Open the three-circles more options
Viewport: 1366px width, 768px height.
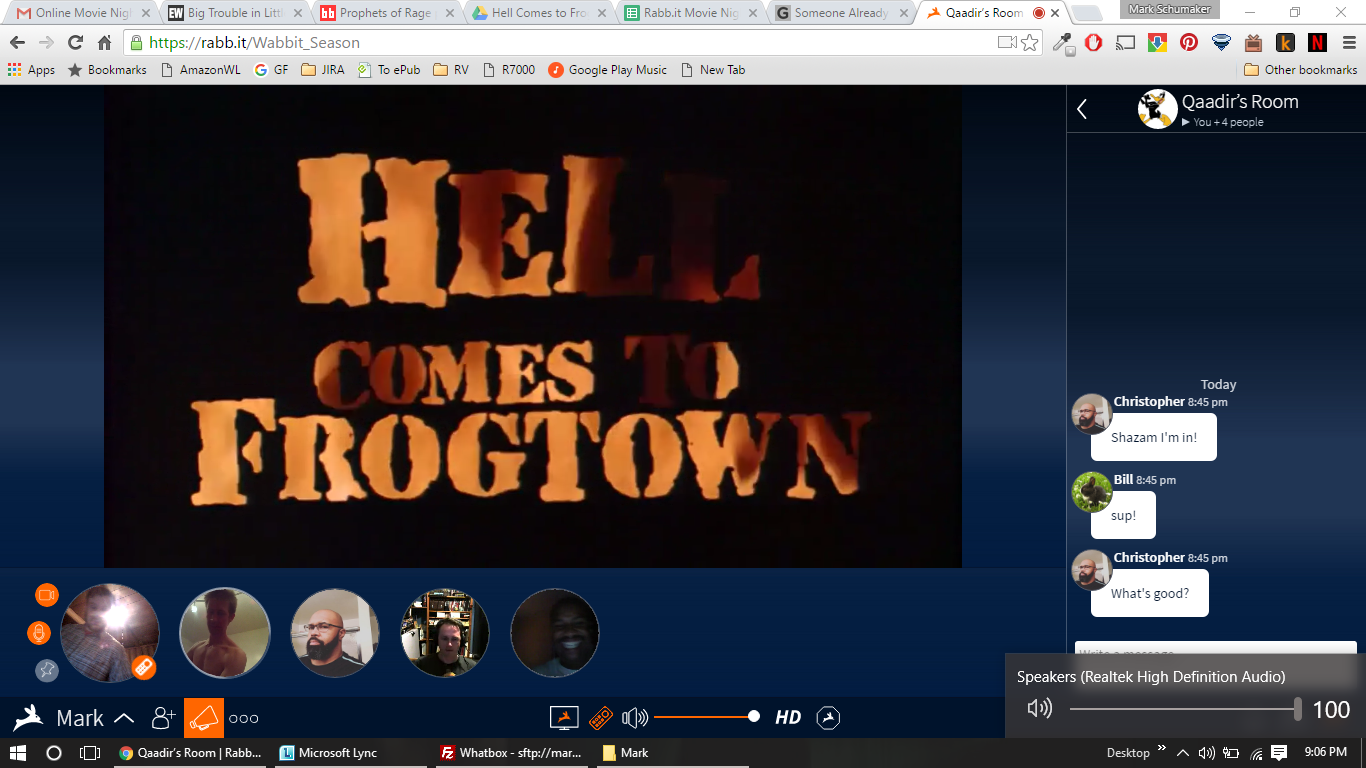(x=244, y=719)
